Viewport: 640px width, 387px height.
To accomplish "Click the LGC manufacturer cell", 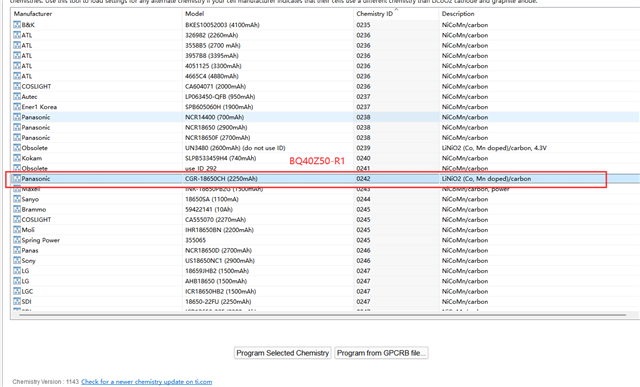I will click(x=27, y=291).
